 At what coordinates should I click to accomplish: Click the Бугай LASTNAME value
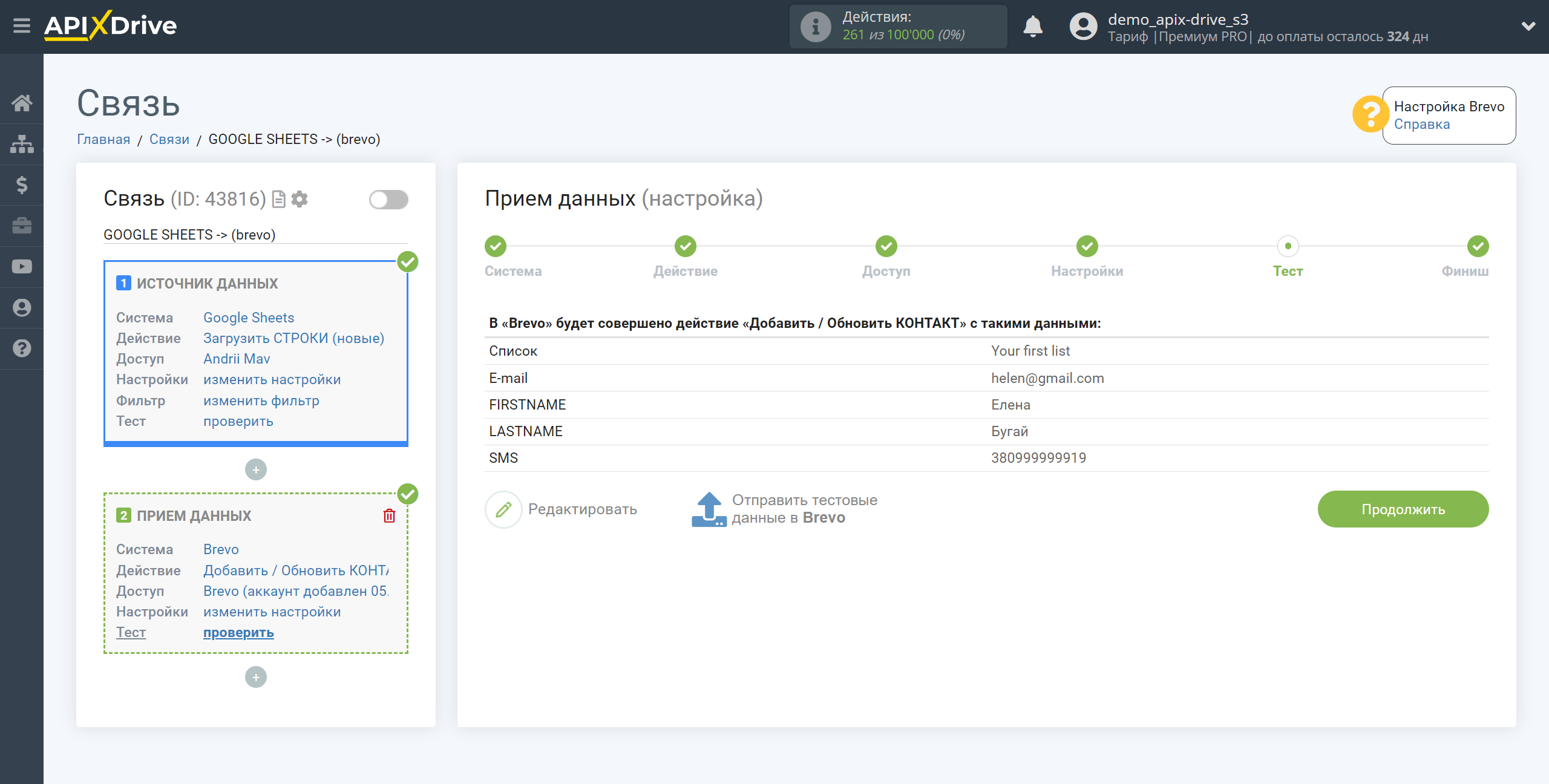tap(1009, 432)
